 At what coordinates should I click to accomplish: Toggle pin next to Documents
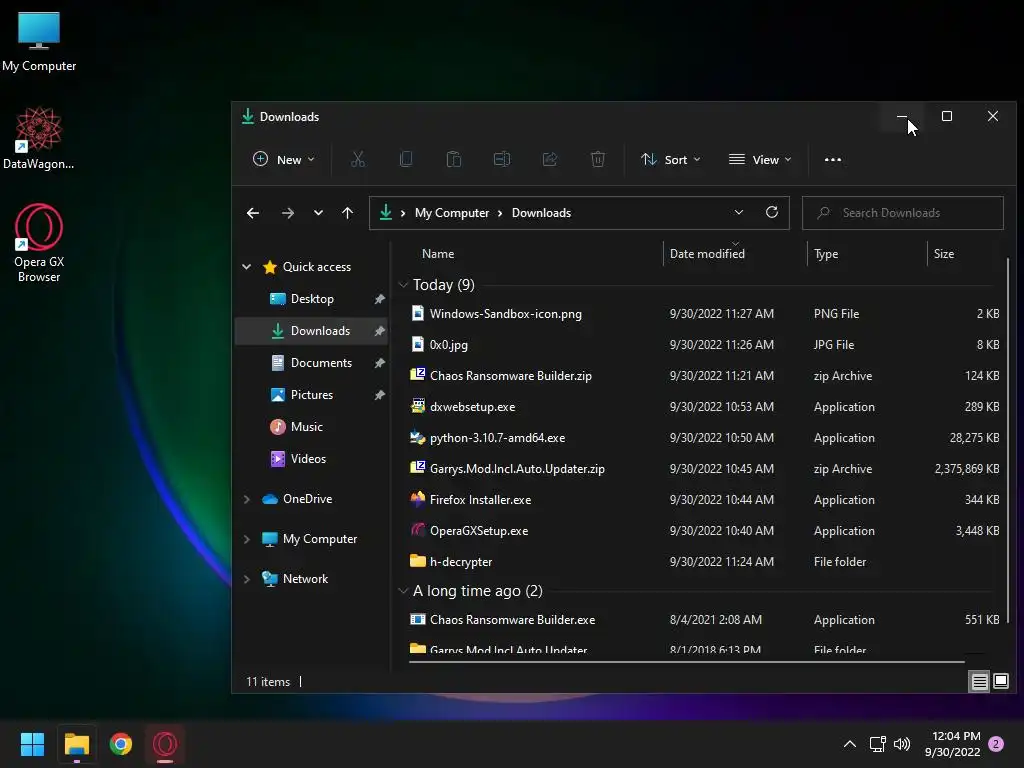click(379, 363)
